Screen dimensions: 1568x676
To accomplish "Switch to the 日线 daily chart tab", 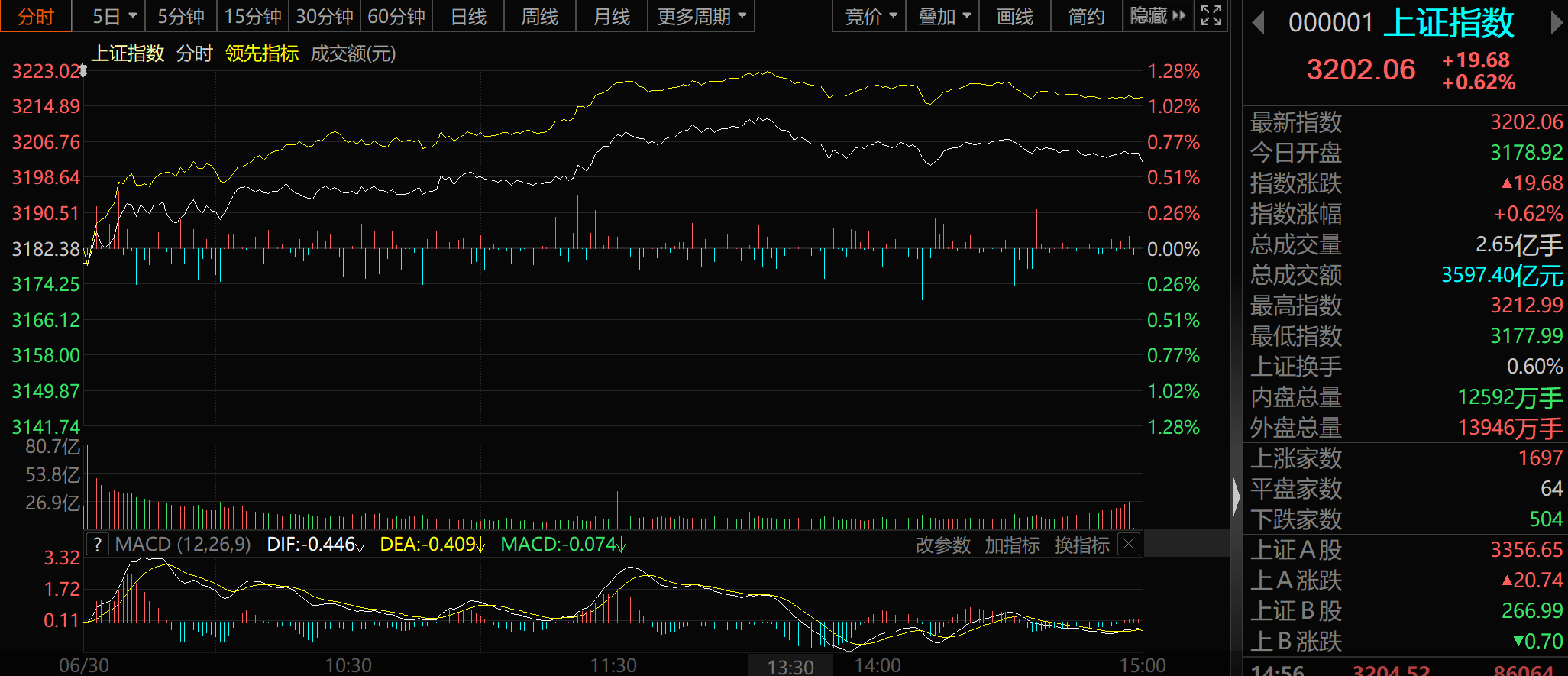I will (x=468, y=16).
